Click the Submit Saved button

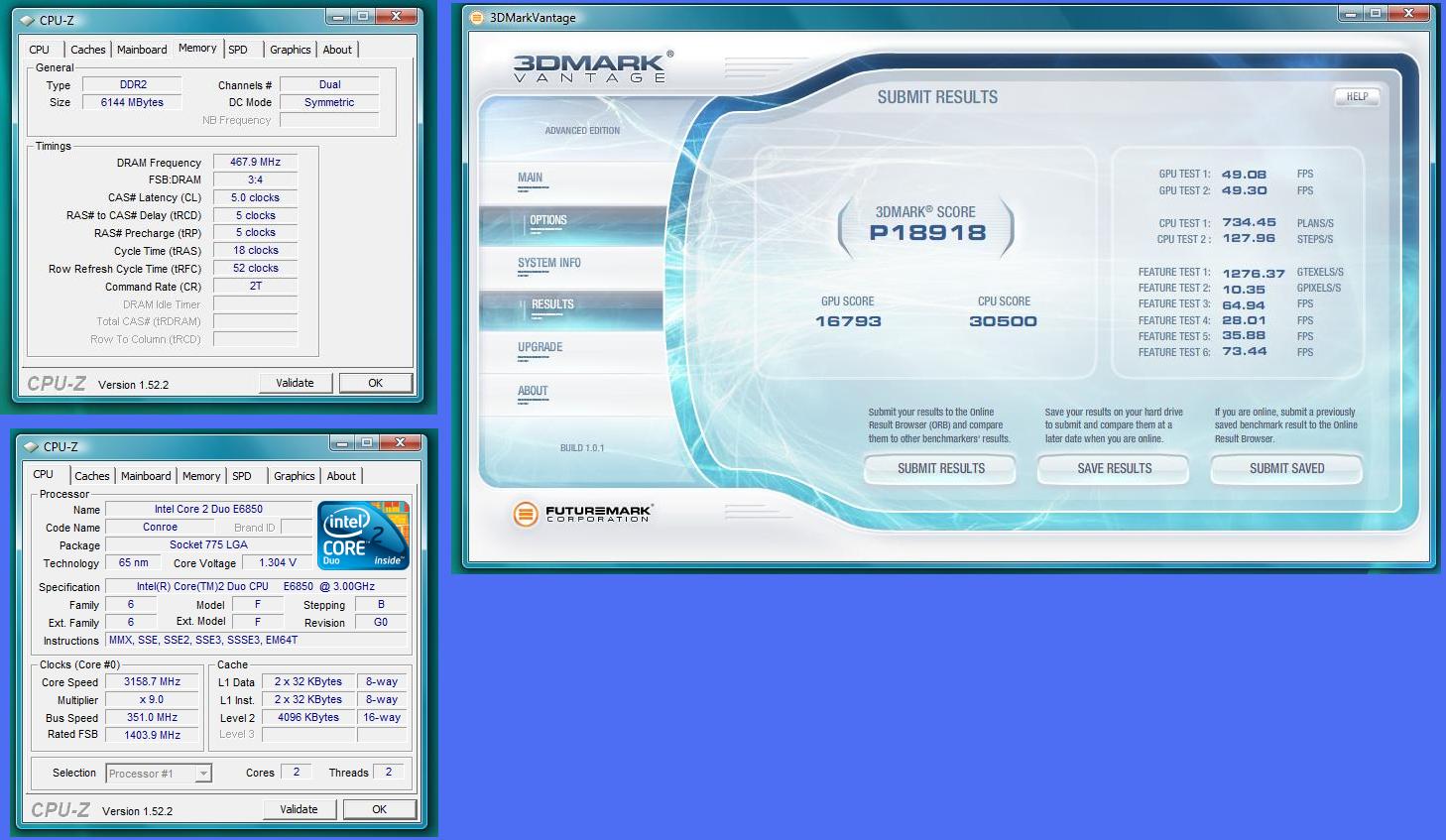1286,468
